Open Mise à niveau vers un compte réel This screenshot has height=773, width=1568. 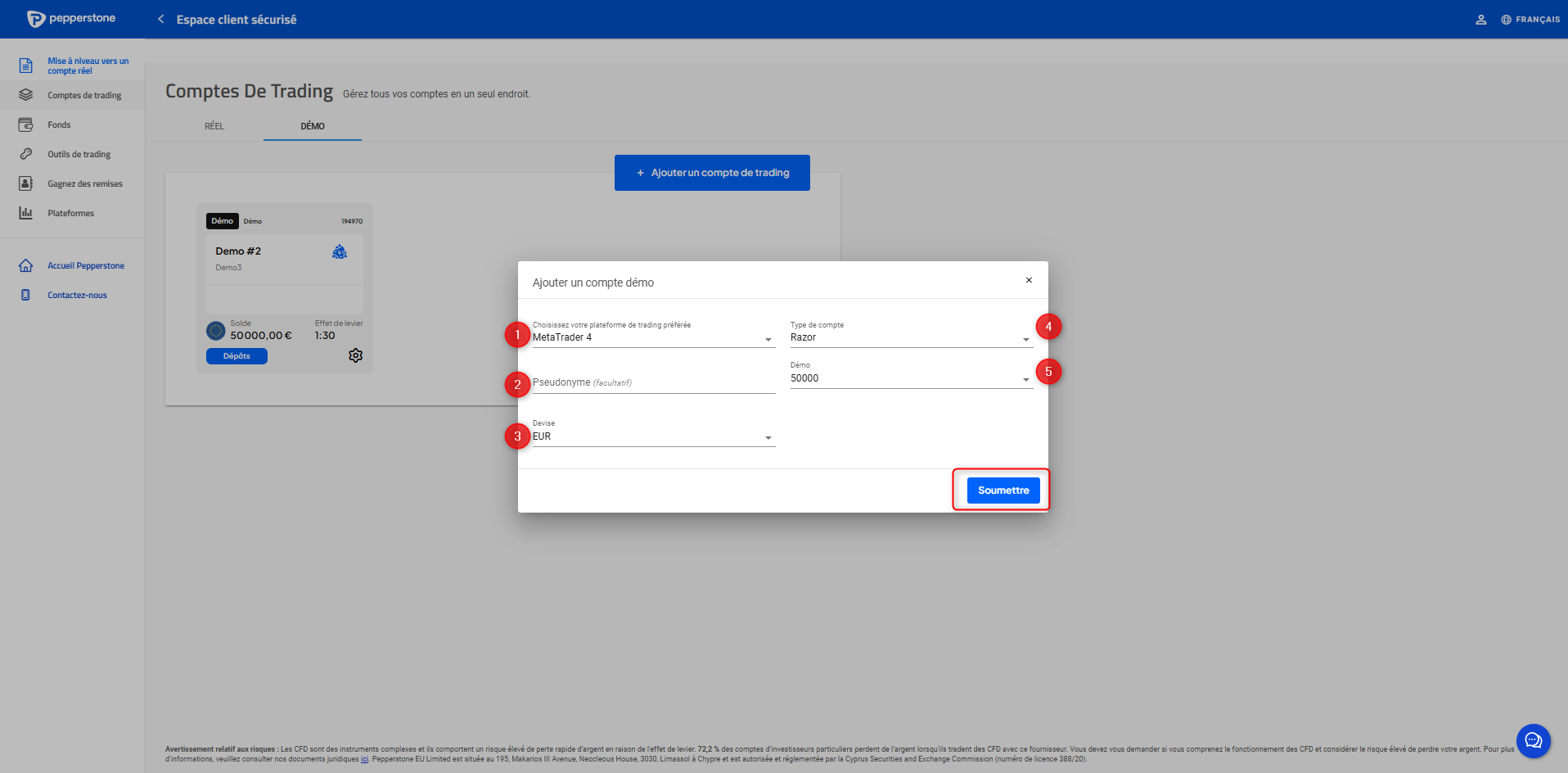[88, 66]
